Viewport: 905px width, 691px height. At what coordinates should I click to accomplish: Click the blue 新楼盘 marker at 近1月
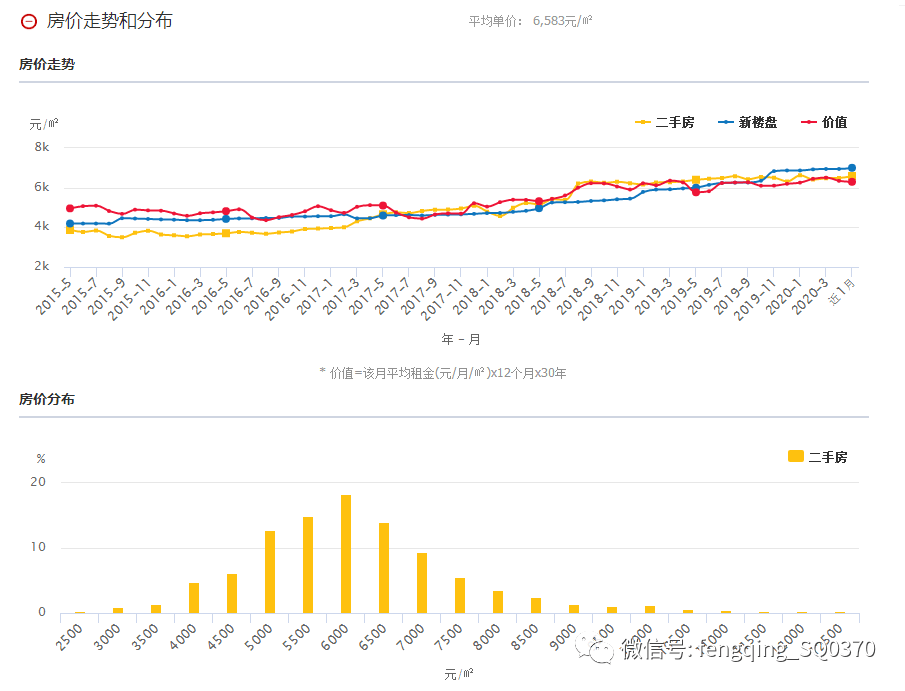coord(852,168)
